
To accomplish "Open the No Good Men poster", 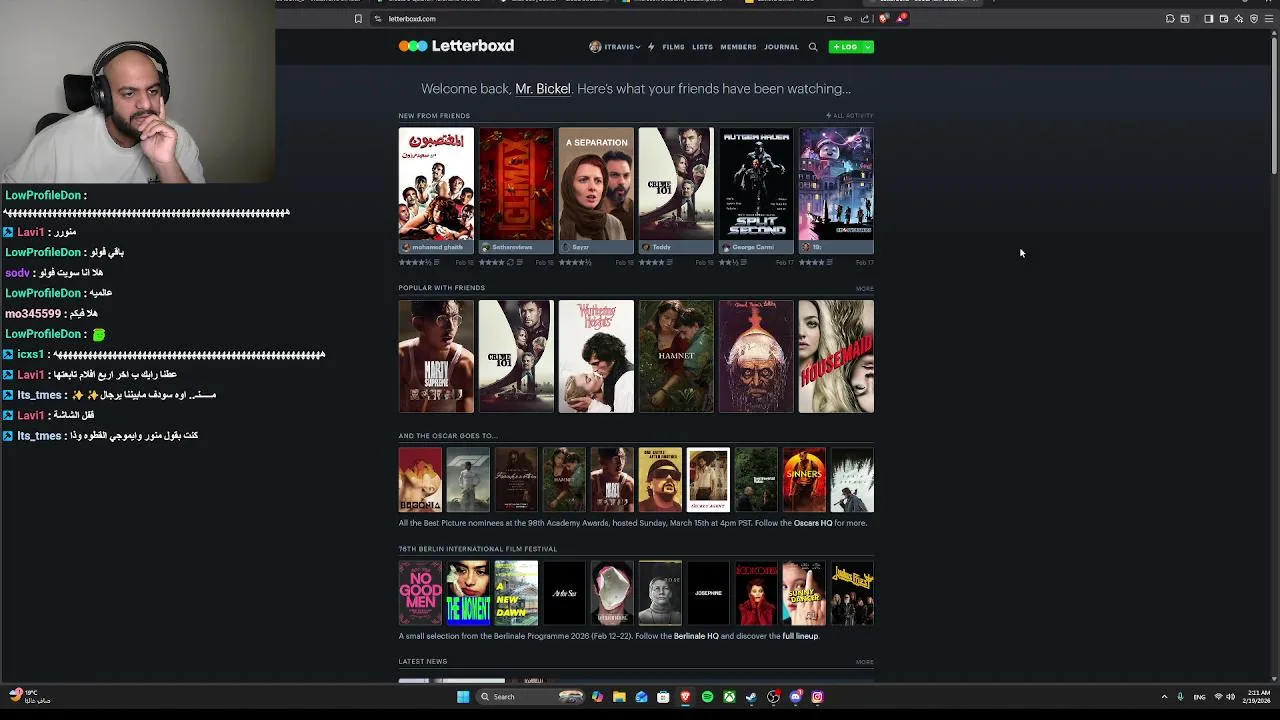I will tap(420, 593).
